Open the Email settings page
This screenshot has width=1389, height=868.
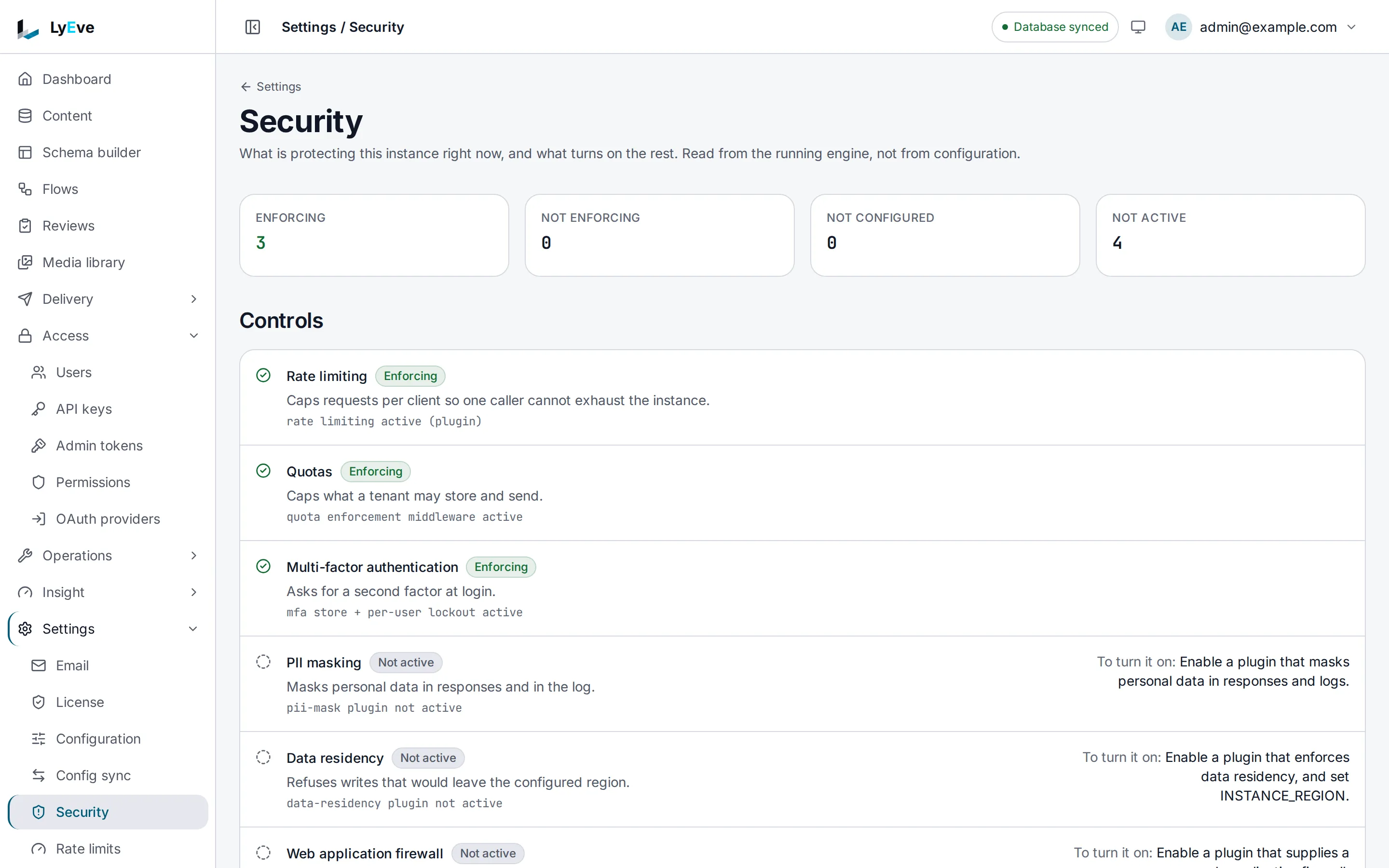coord(108,665)
